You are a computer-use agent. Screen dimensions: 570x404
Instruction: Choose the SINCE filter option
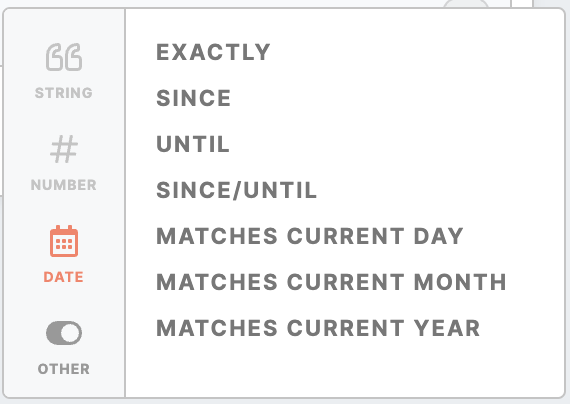(193, 98)
